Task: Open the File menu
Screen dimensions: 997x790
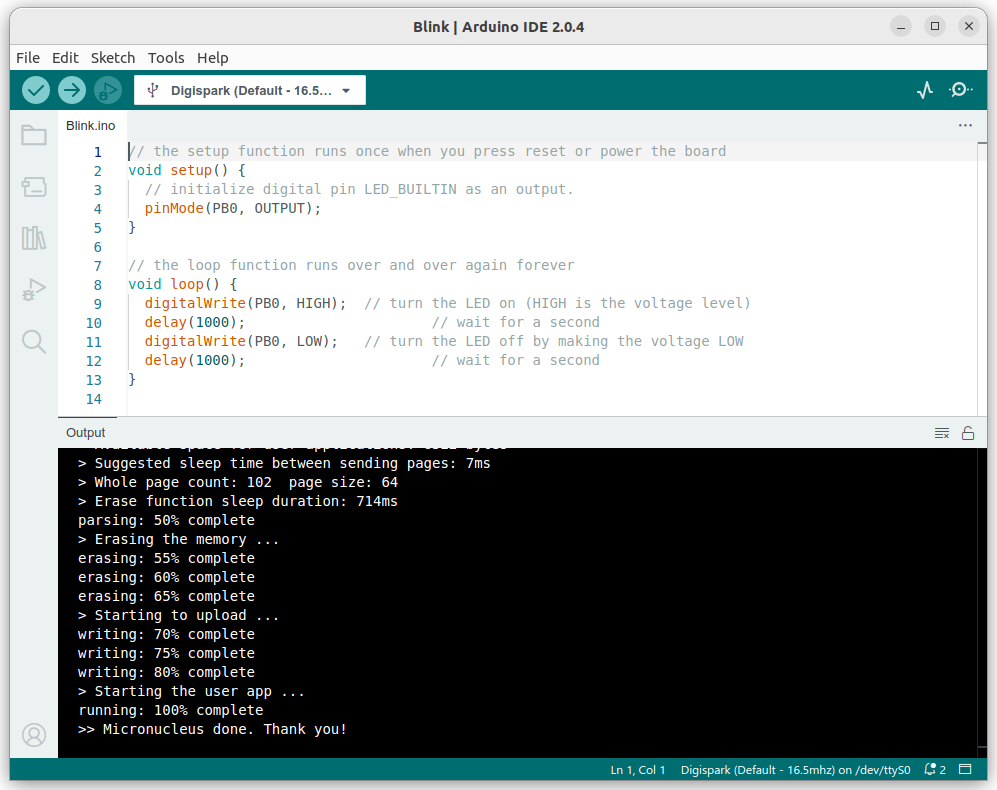Action: 28,58
